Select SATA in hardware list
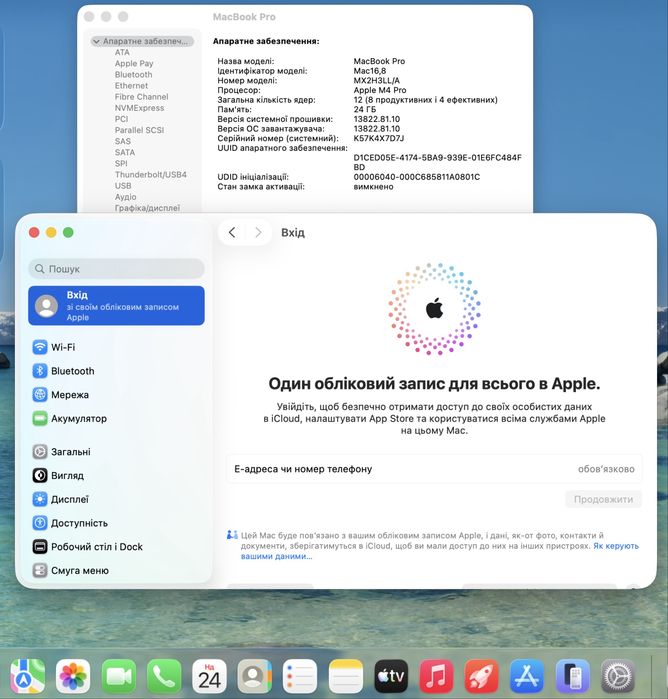 coord(125,152)
